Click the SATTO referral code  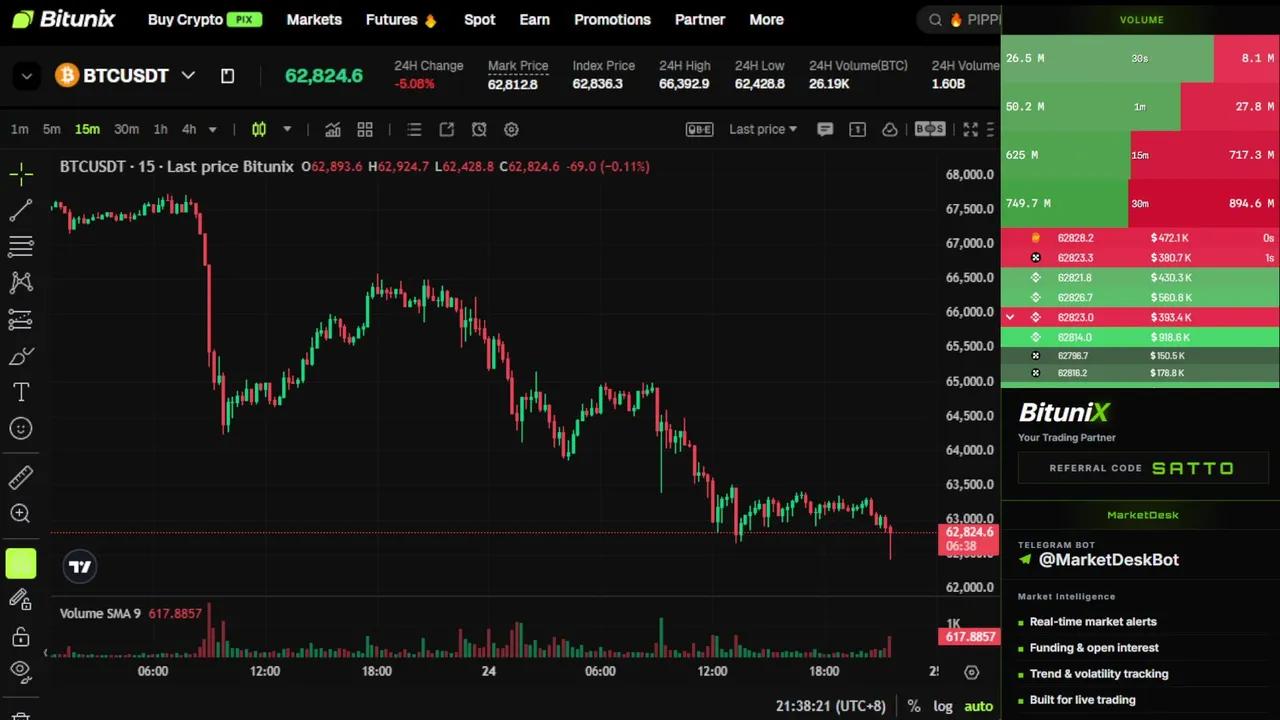[1193, 468]
